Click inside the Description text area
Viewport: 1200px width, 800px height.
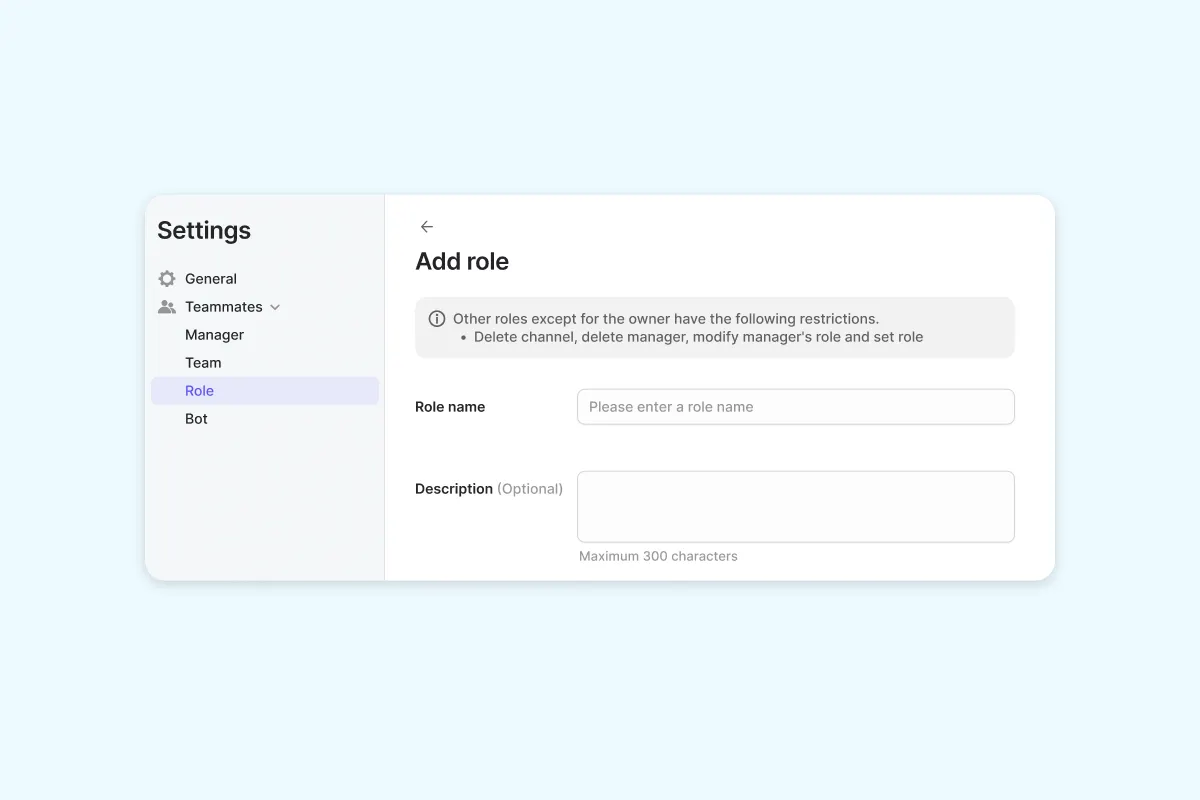point(795,507)
